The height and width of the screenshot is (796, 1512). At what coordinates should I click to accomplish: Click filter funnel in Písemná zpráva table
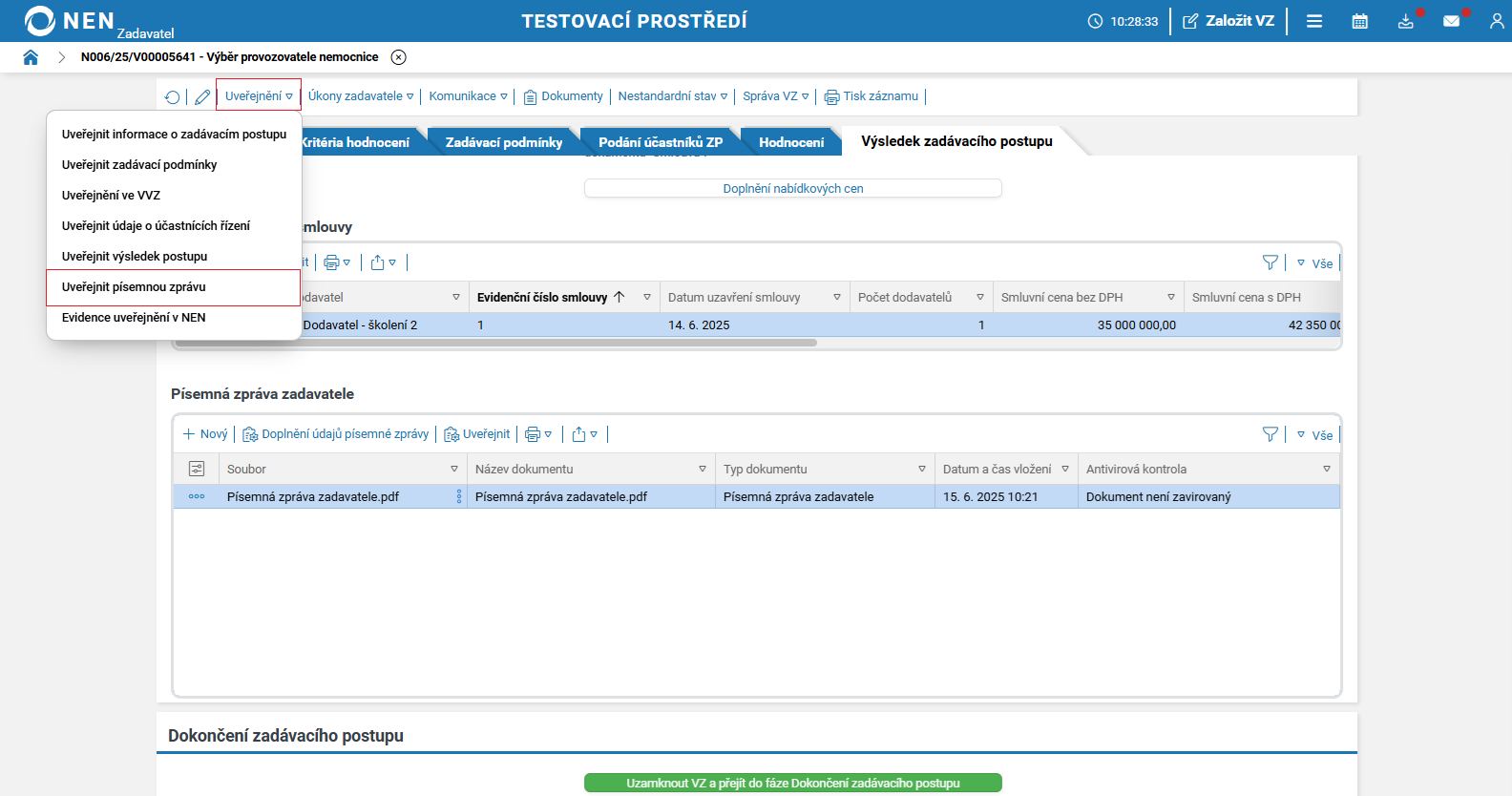1270,434
